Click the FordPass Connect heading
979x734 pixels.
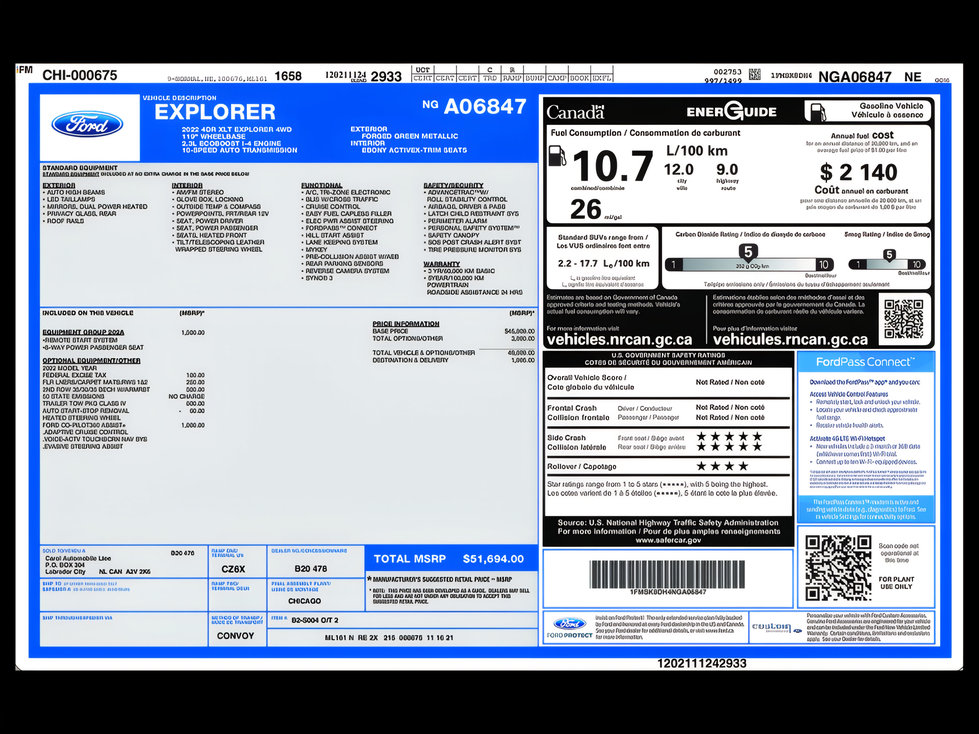click(865, 362)
